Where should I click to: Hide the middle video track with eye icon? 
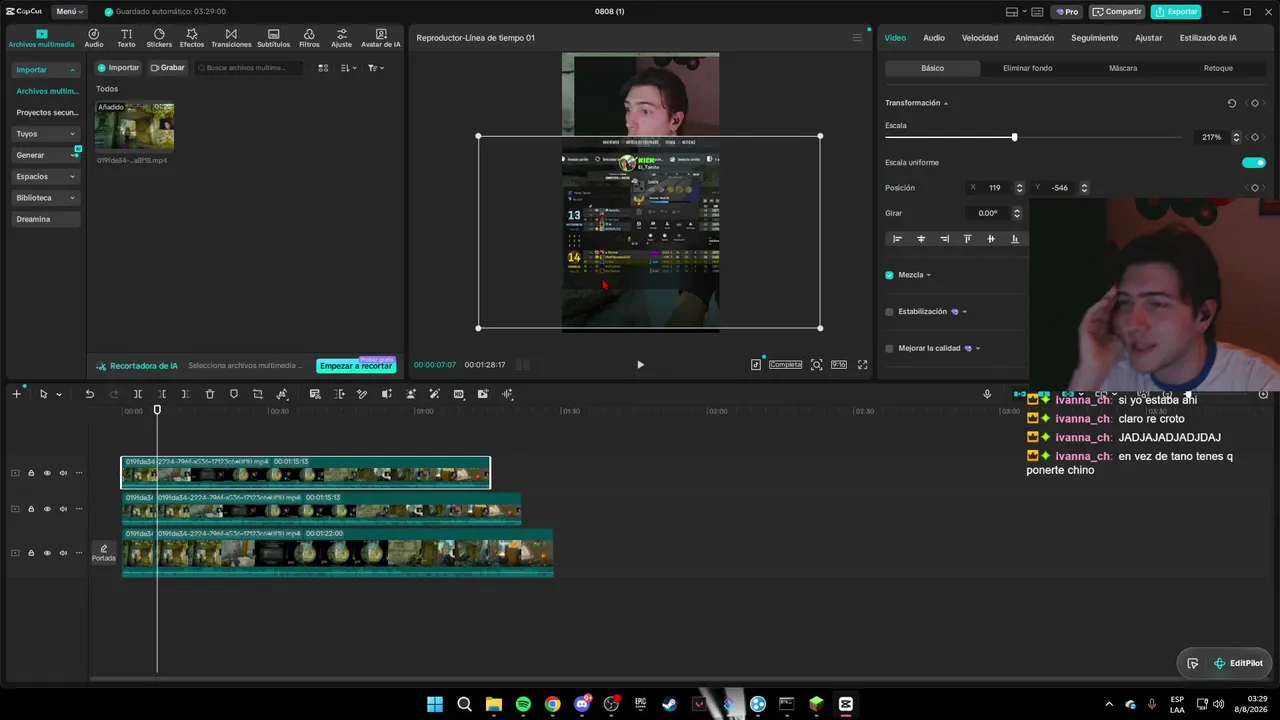(x=47, y=509)
